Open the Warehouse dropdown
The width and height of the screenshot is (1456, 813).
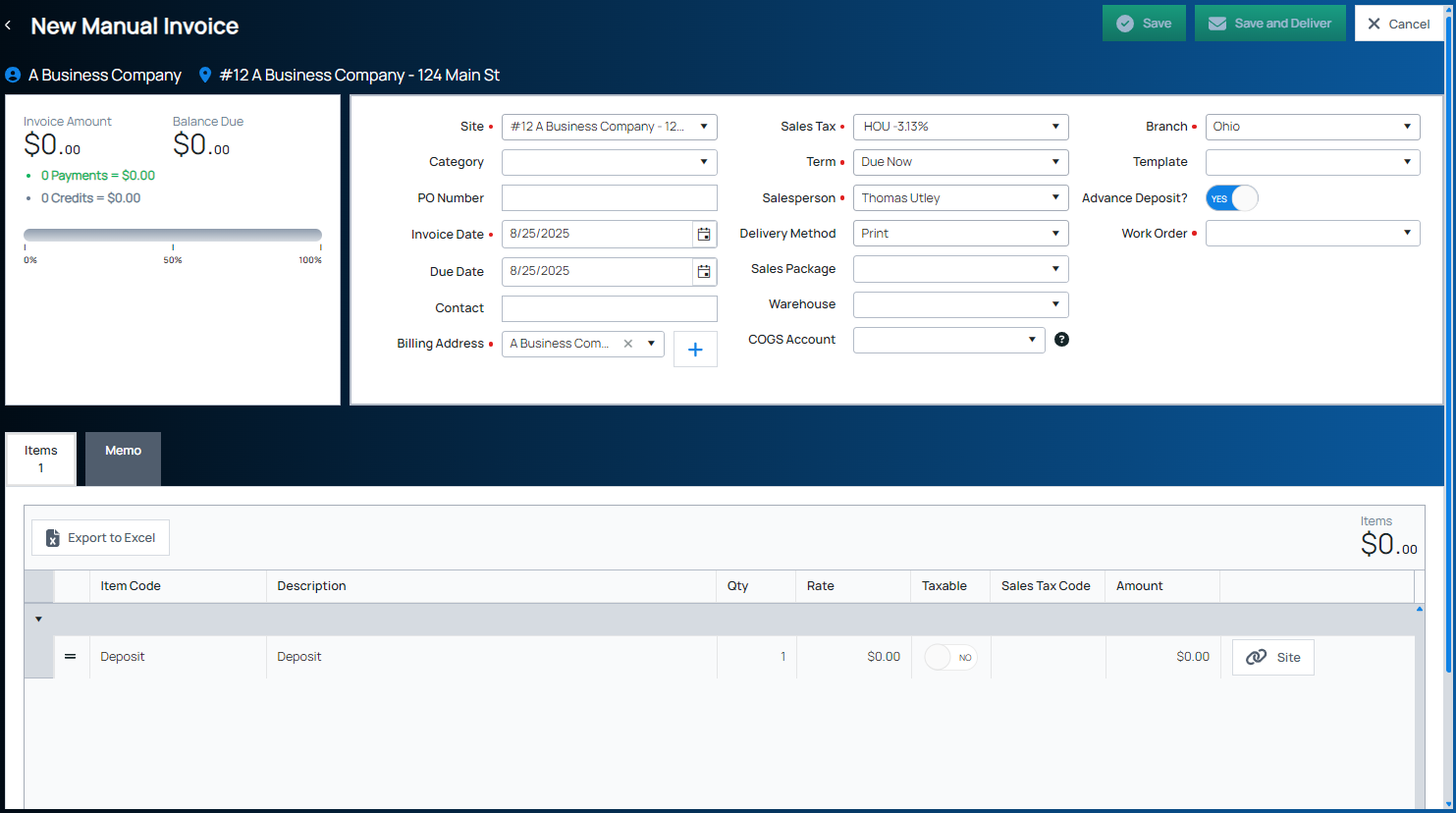point(961,304)
